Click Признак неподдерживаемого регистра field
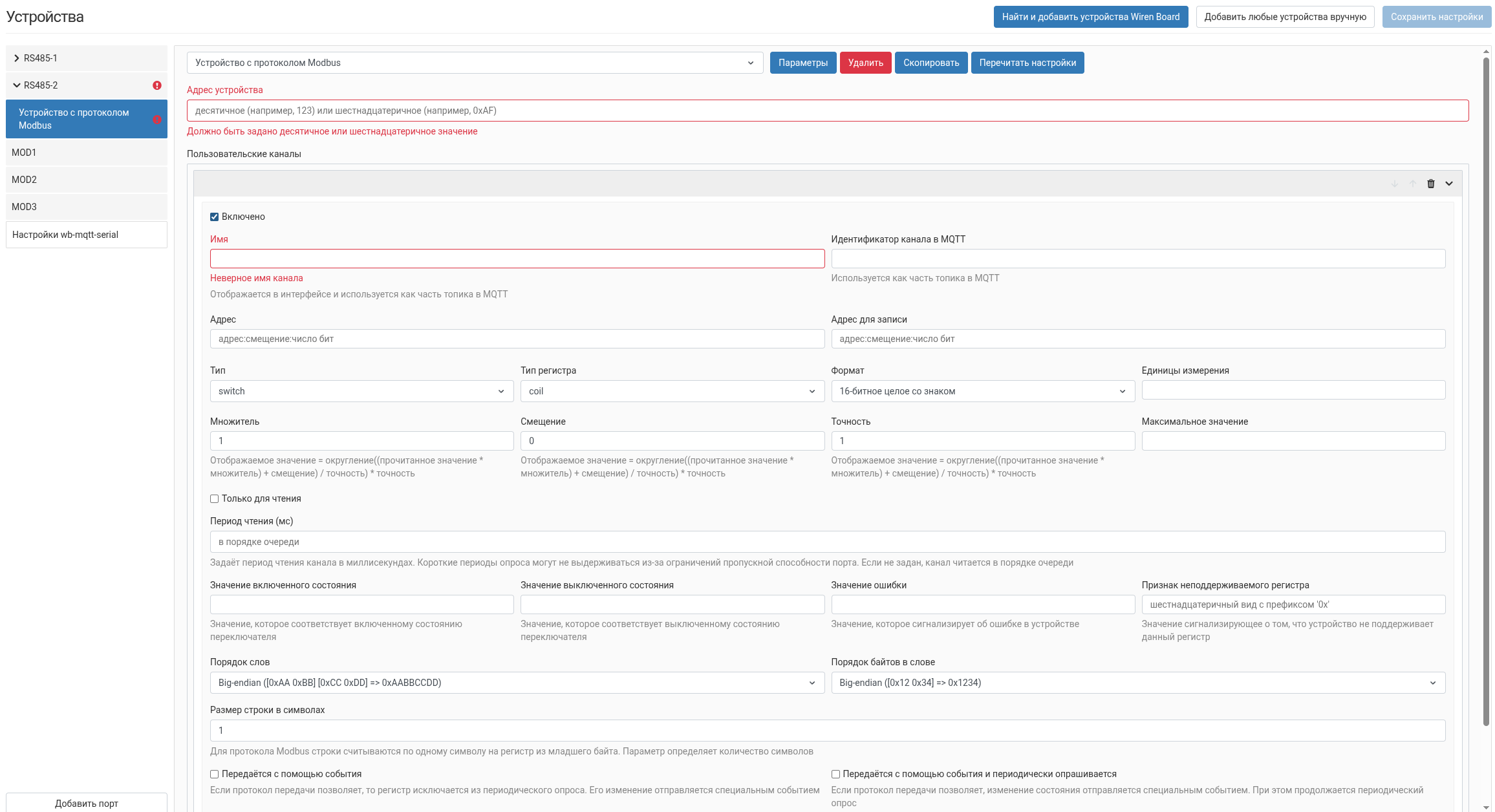Screen dimensions: 1495x812 [1293, 604]
